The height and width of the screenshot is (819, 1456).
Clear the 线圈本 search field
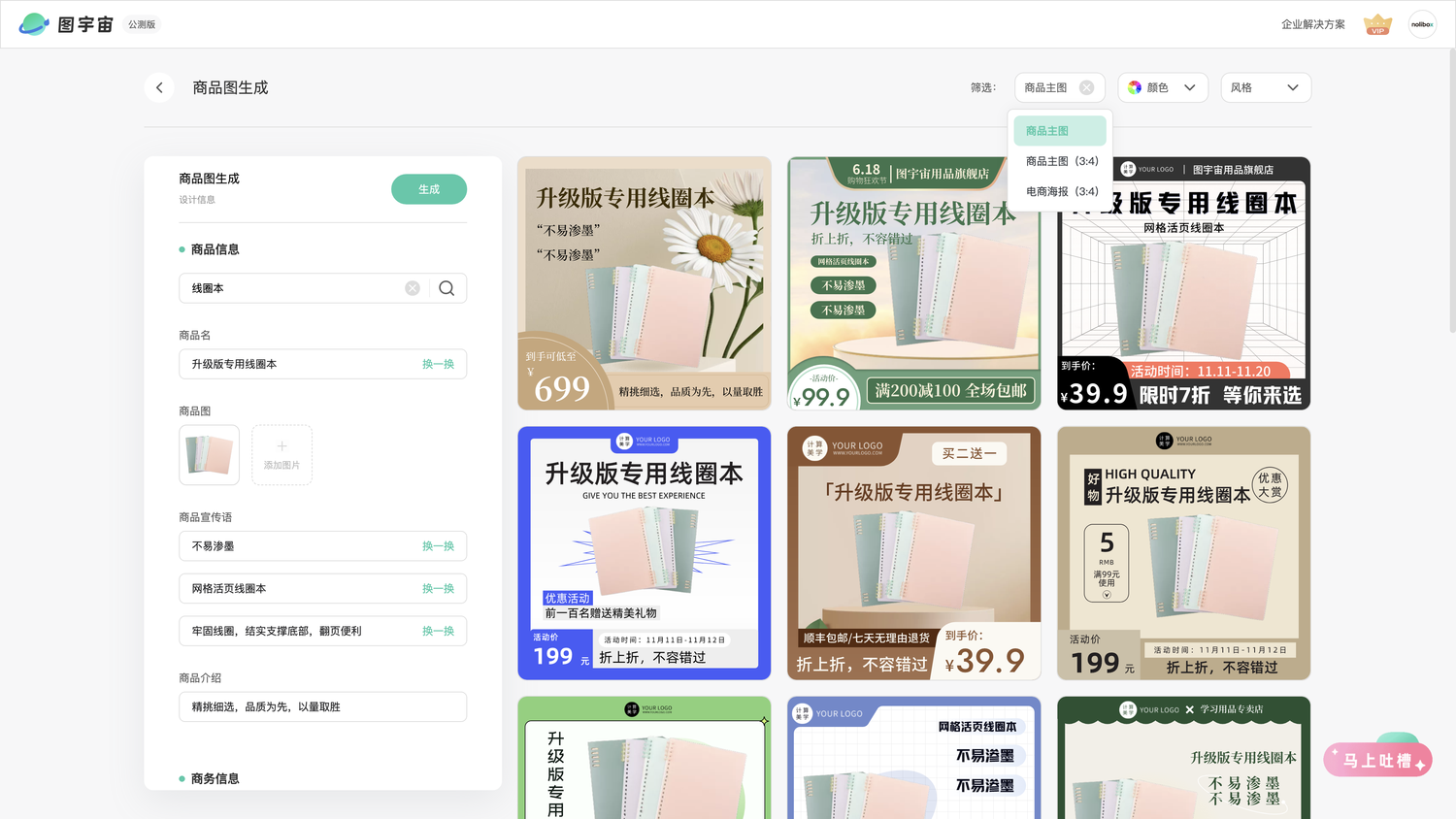(413, 288)
